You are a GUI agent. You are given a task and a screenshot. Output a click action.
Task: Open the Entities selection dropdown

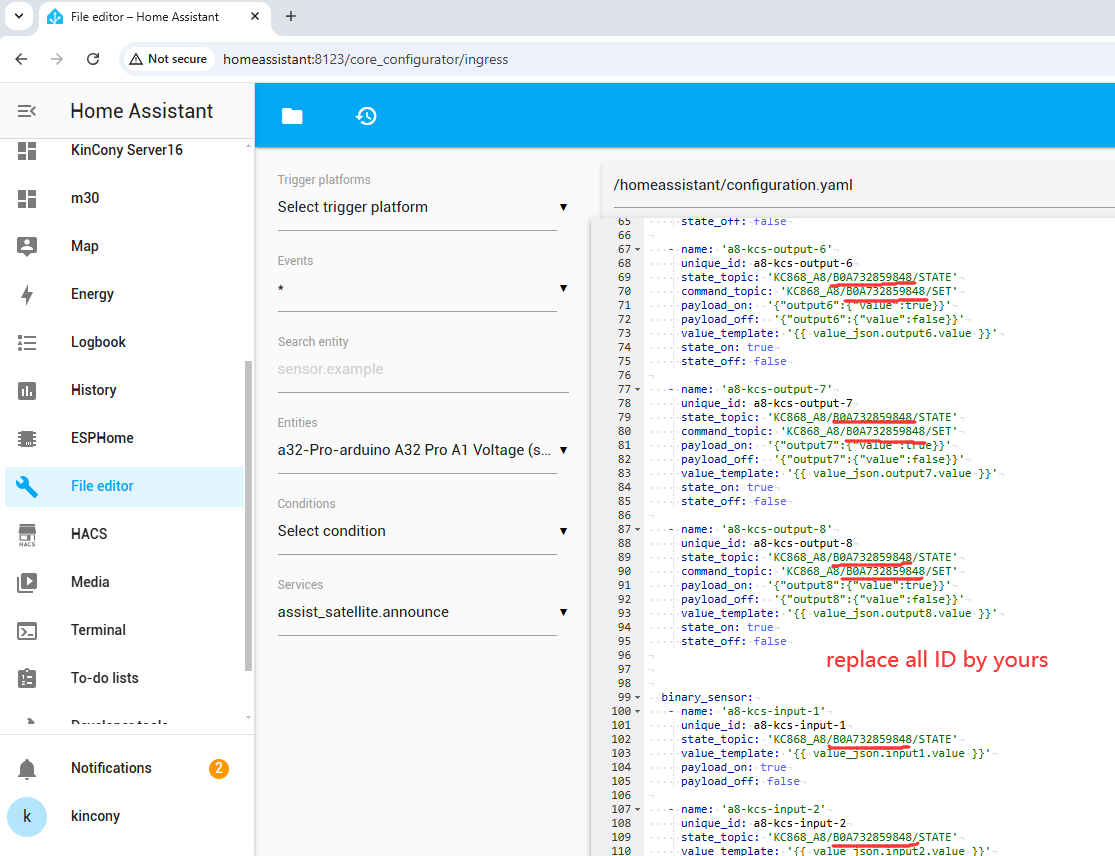[422, 450]
